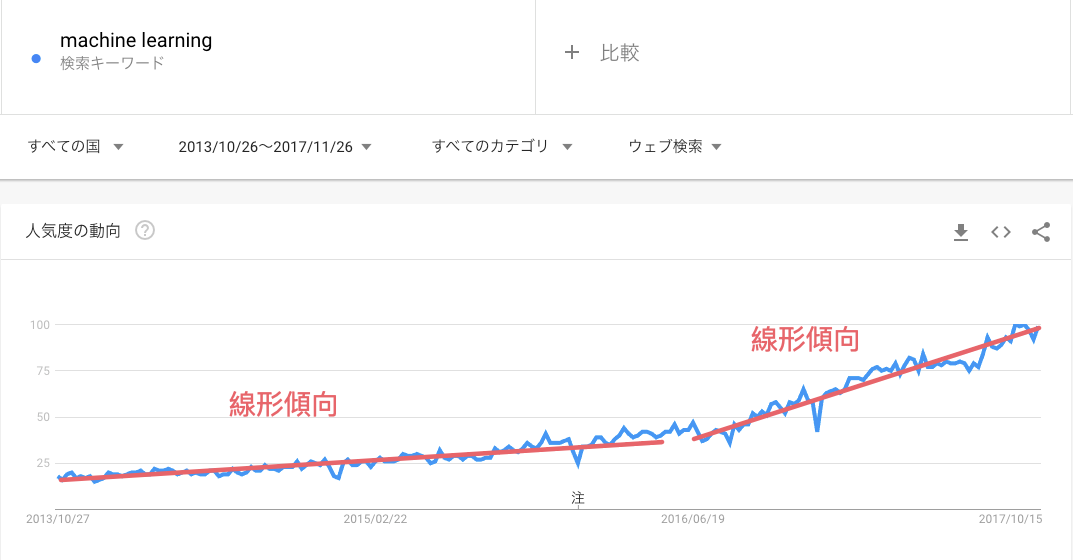Open the embed code icon
Screen dimensions: 1073x560
pyautogui.click(x=1001, y=232)
